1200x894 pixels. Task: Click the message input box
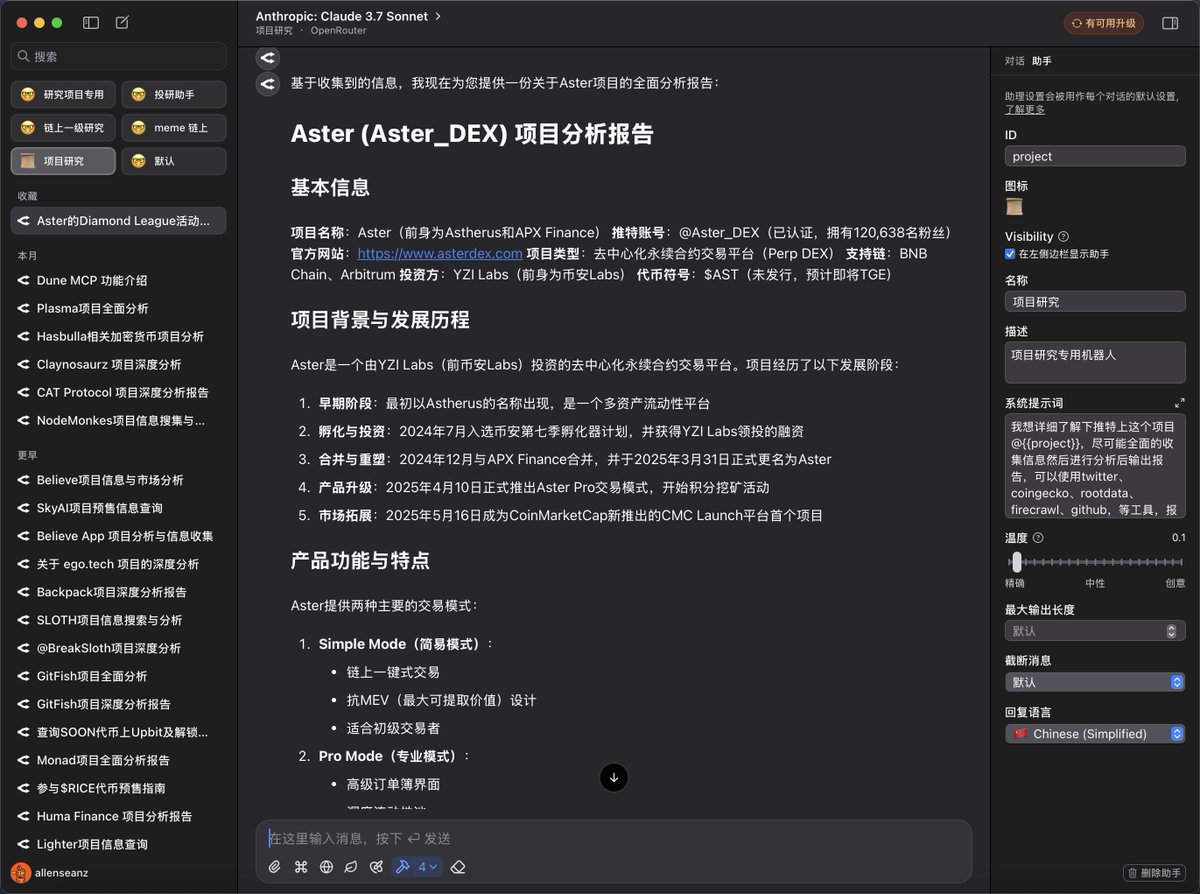point(614,838)
